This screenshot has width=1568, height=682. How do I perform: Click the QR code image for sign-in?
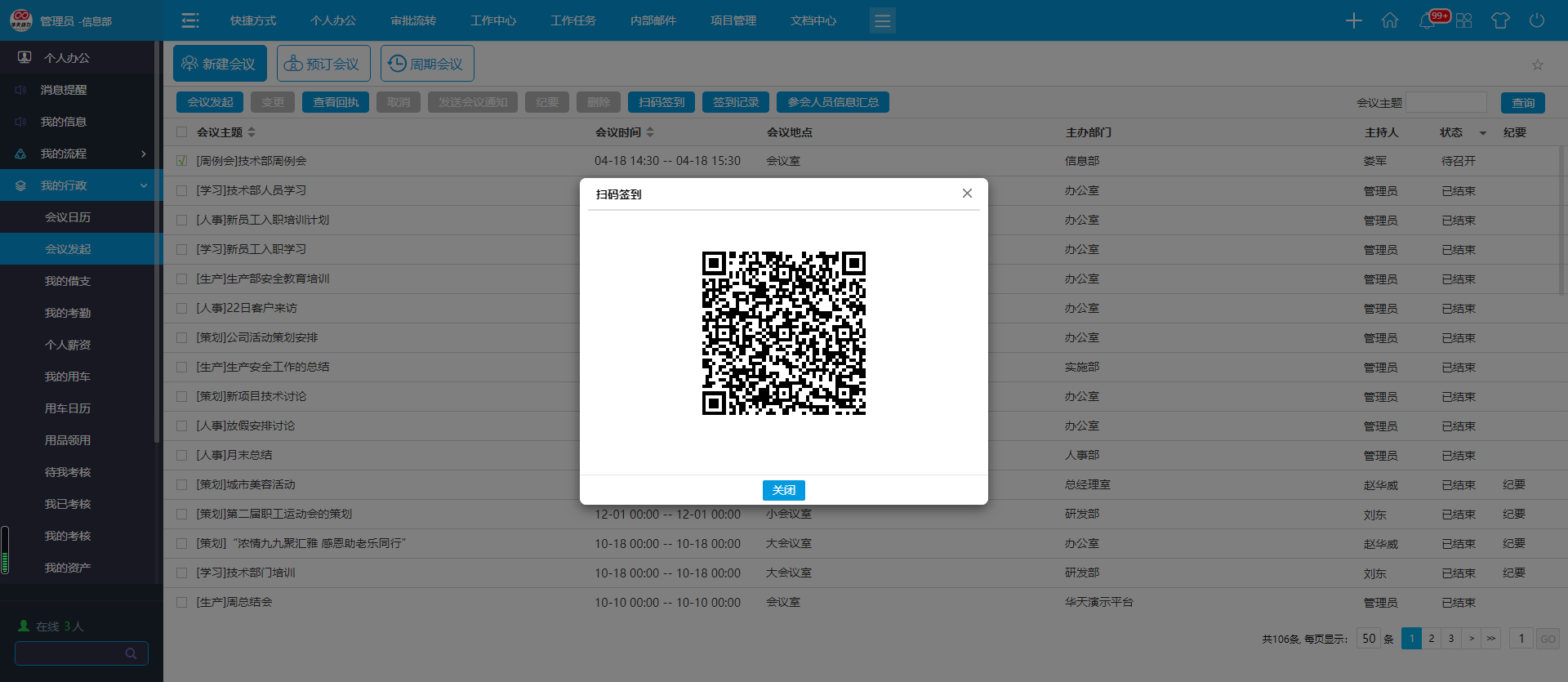click(x=783, y=333)
